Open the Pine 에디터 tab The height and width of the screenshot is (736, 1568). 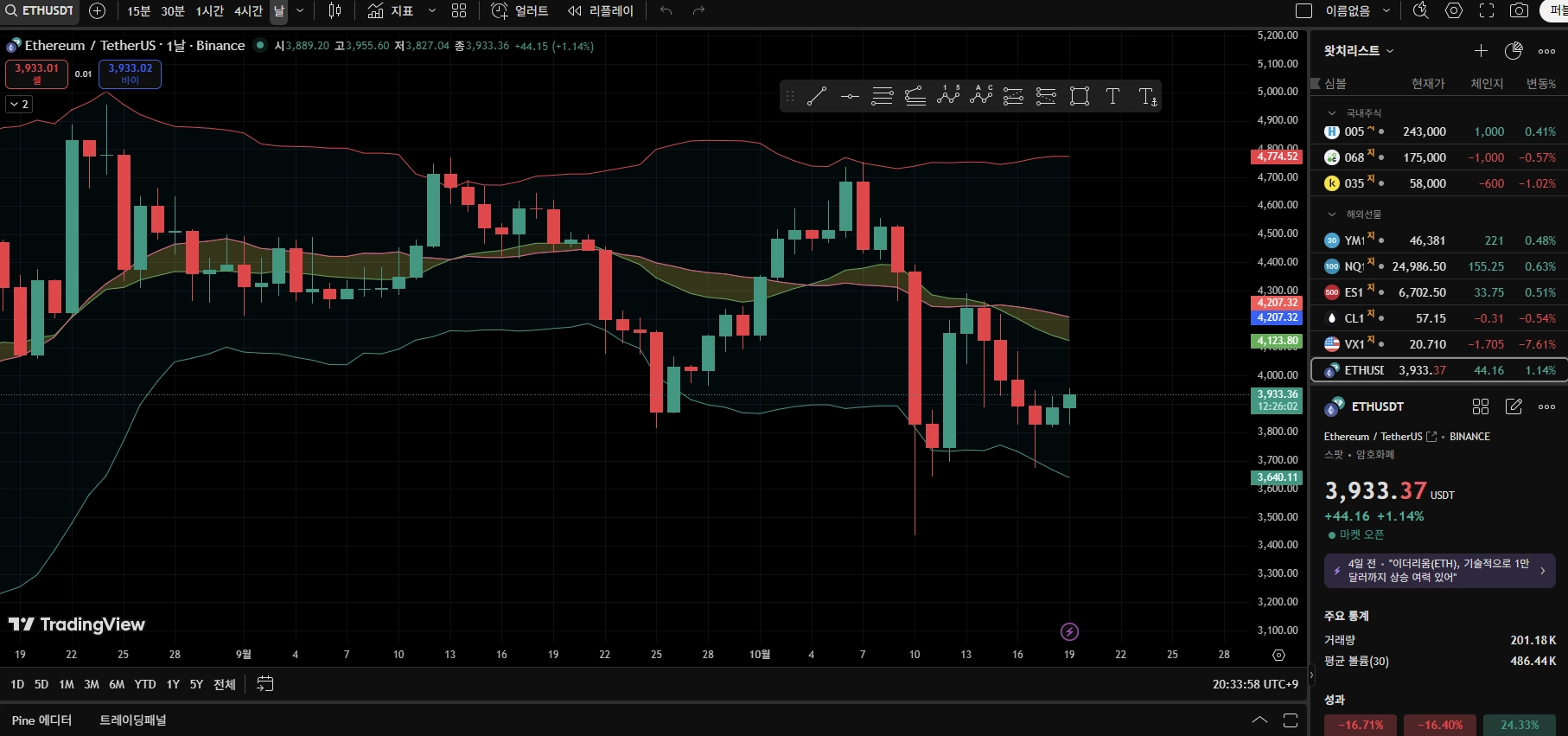pos(41,720)
